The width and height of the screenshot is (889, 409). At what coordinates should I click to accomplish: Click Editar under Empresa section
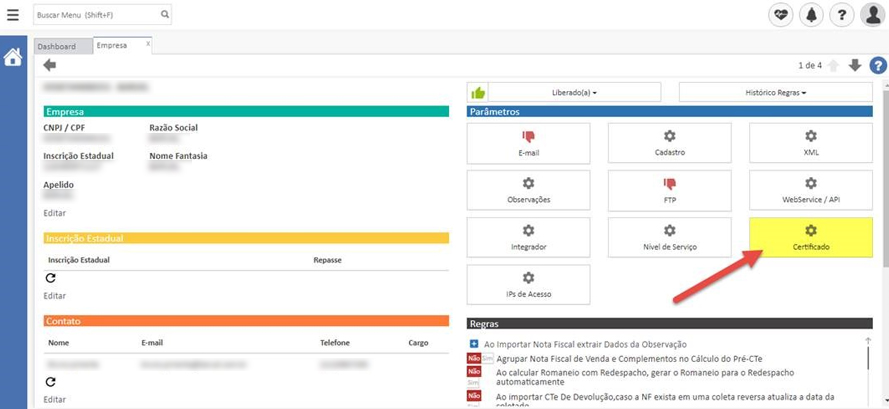(55, 213)
